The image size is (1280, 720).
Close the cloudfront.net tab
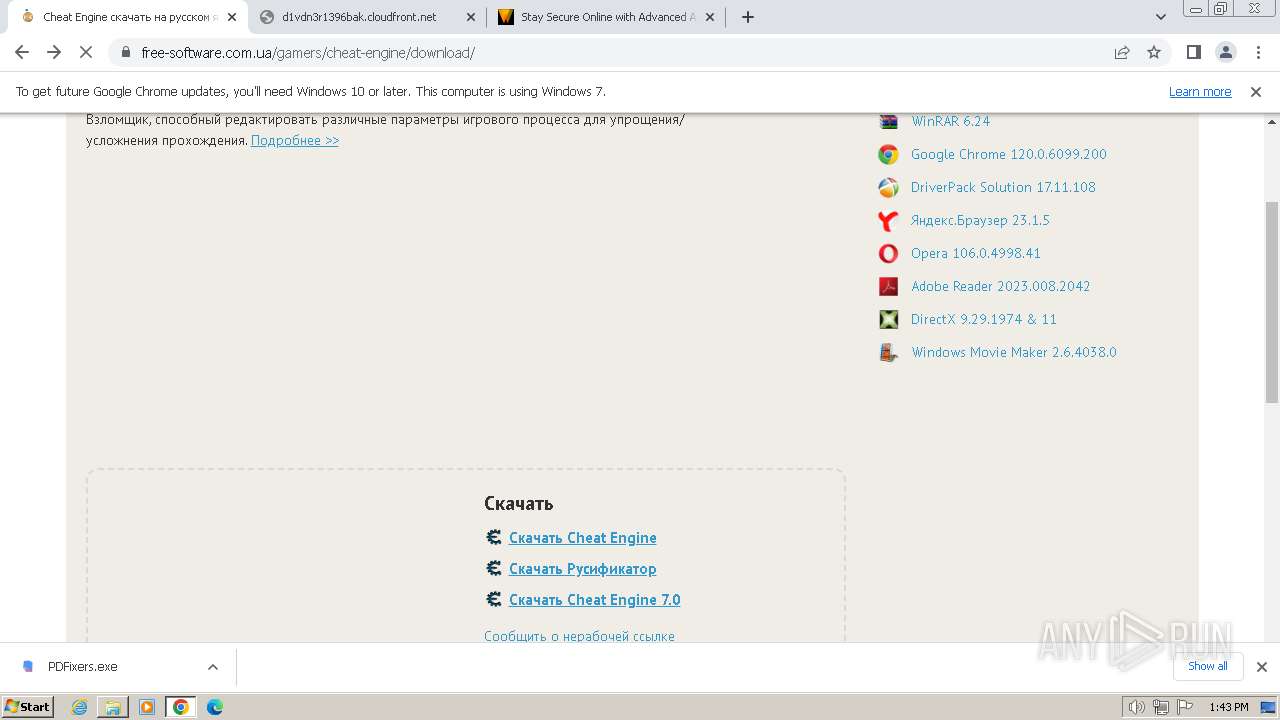point(470,17)
